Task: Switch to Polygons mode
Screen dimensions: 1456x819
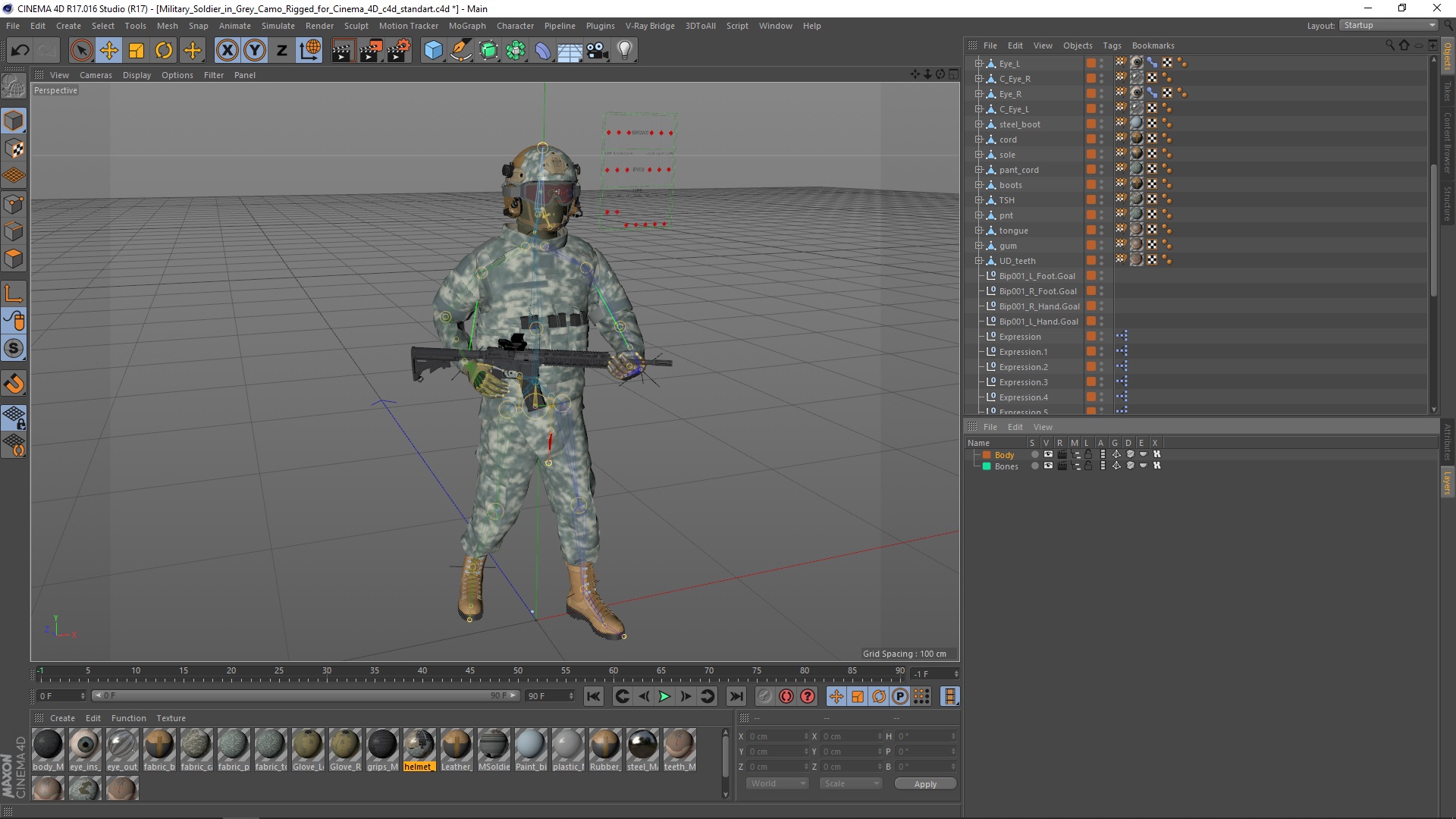Action: click(x=14, y=259)
